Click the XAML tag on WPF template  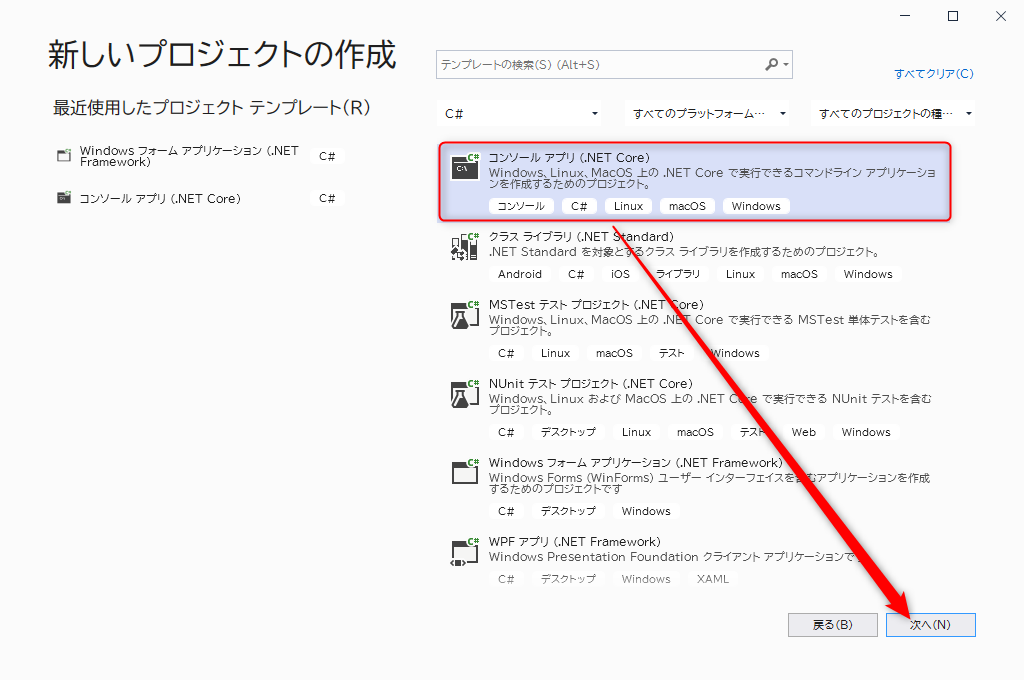(x=712, y=579)
